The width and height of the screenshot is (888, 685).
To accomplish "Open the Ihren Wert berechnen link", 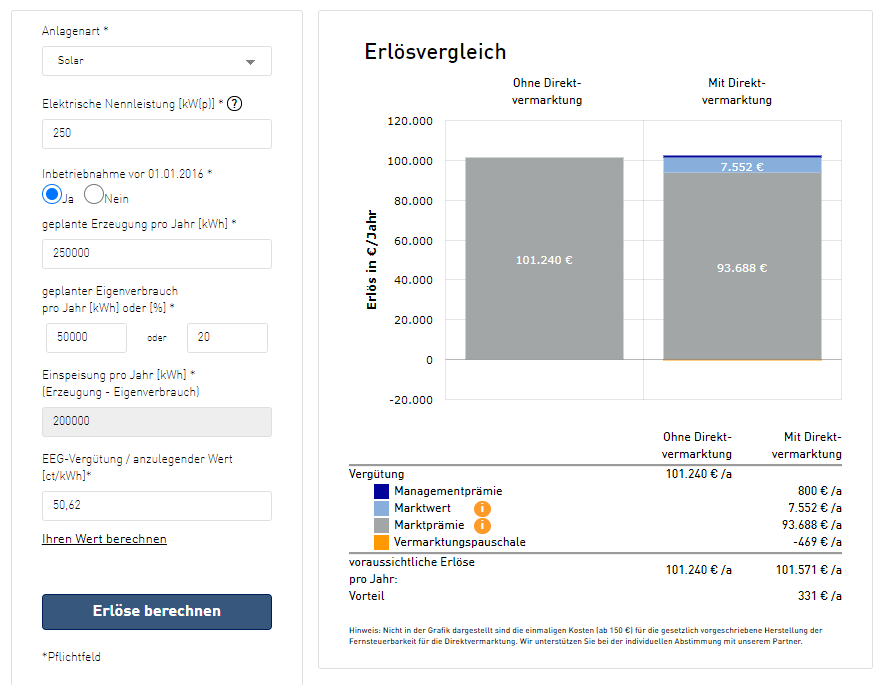I will (x=104, y=539).
